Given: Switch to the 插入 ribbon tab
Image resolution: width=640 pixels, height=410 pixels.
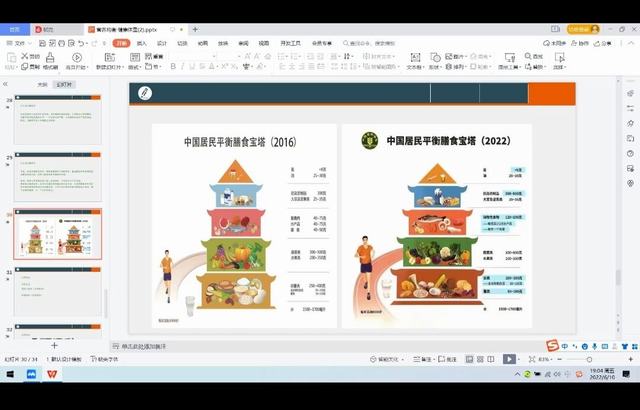Looking at the screenshot, I should [x=141, y=43].
